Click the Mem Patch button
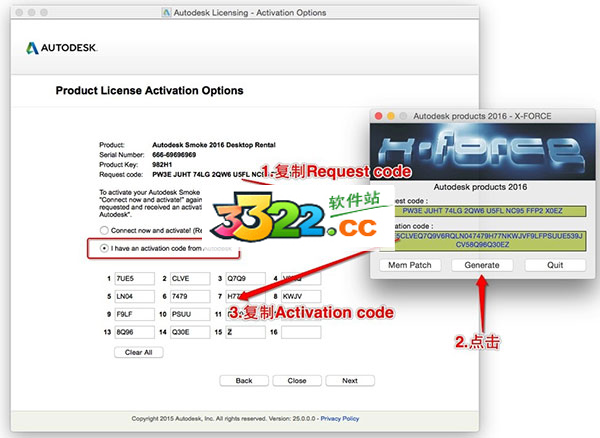This screenshot has height=438, width=600. 410,265
